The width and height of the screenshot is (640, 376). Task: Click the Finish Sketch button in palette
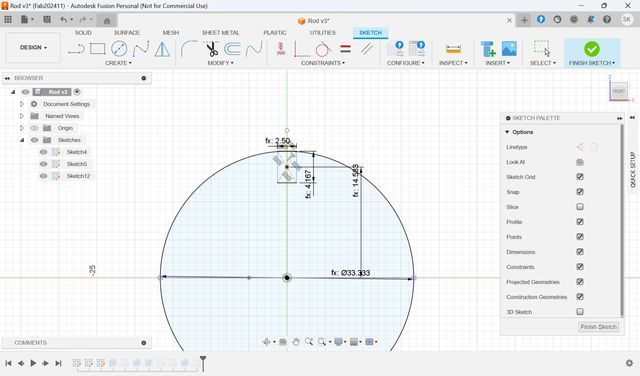click(598, 327)
